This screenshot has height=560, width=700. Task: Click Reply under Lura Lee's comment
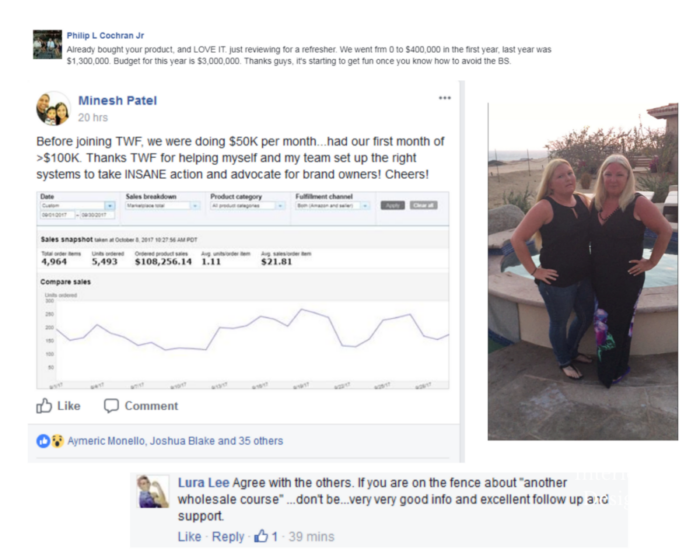[228, 536]
